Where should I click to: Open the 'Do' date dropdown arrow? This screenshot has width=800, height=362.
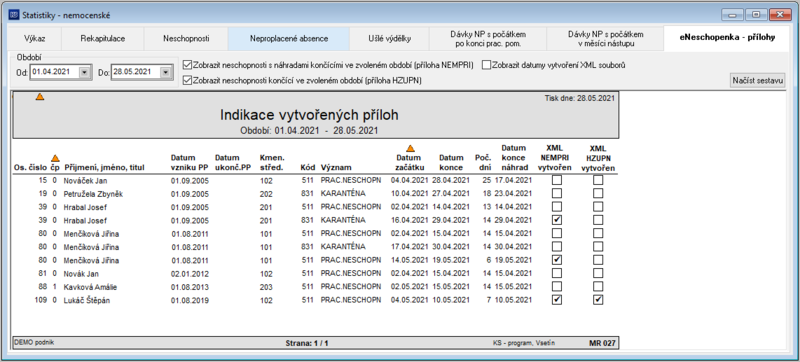pos(165,72)
